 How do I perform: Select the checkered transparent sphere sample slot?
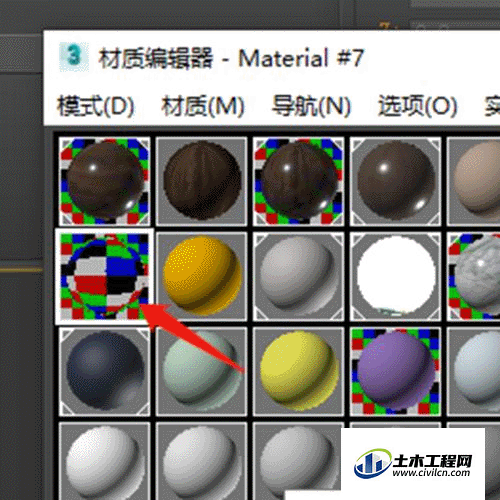[104, 276]
